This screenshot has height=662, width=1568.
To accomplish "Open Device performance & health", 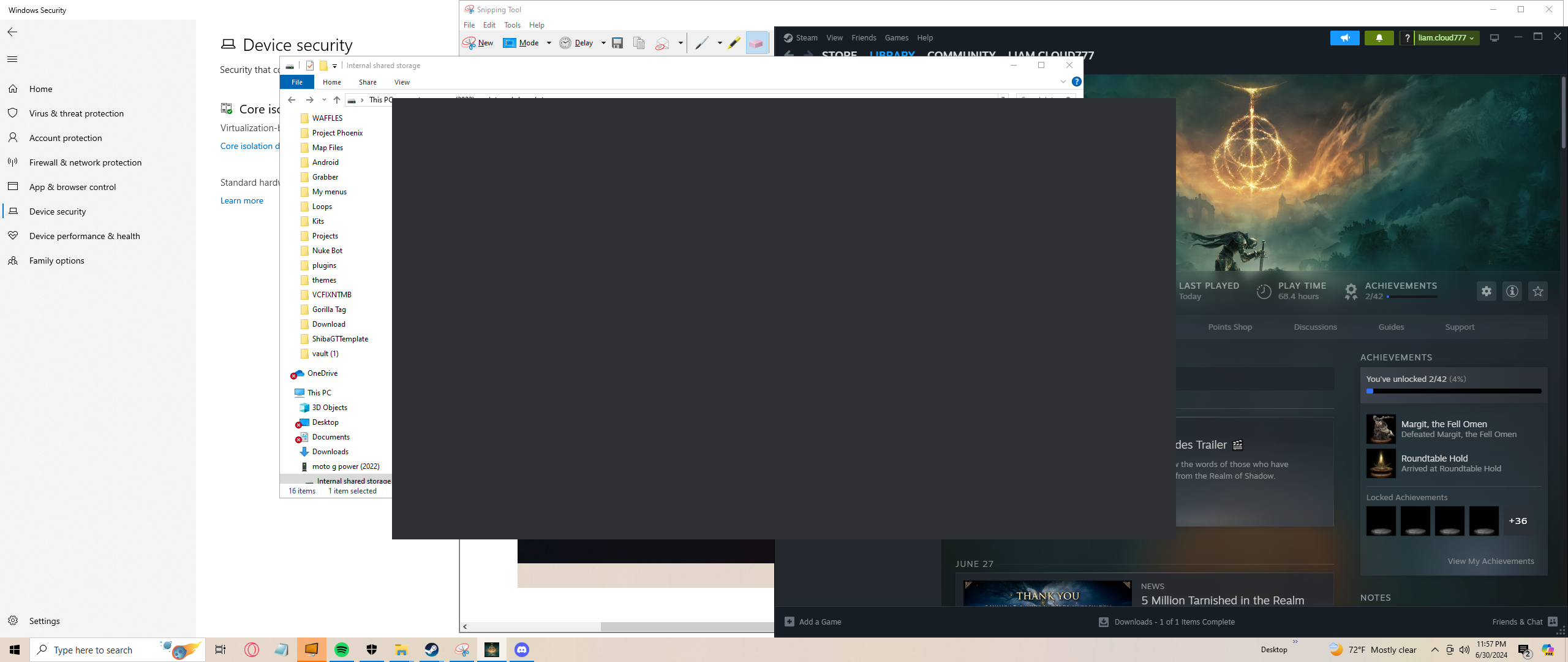I will point(85,236).
